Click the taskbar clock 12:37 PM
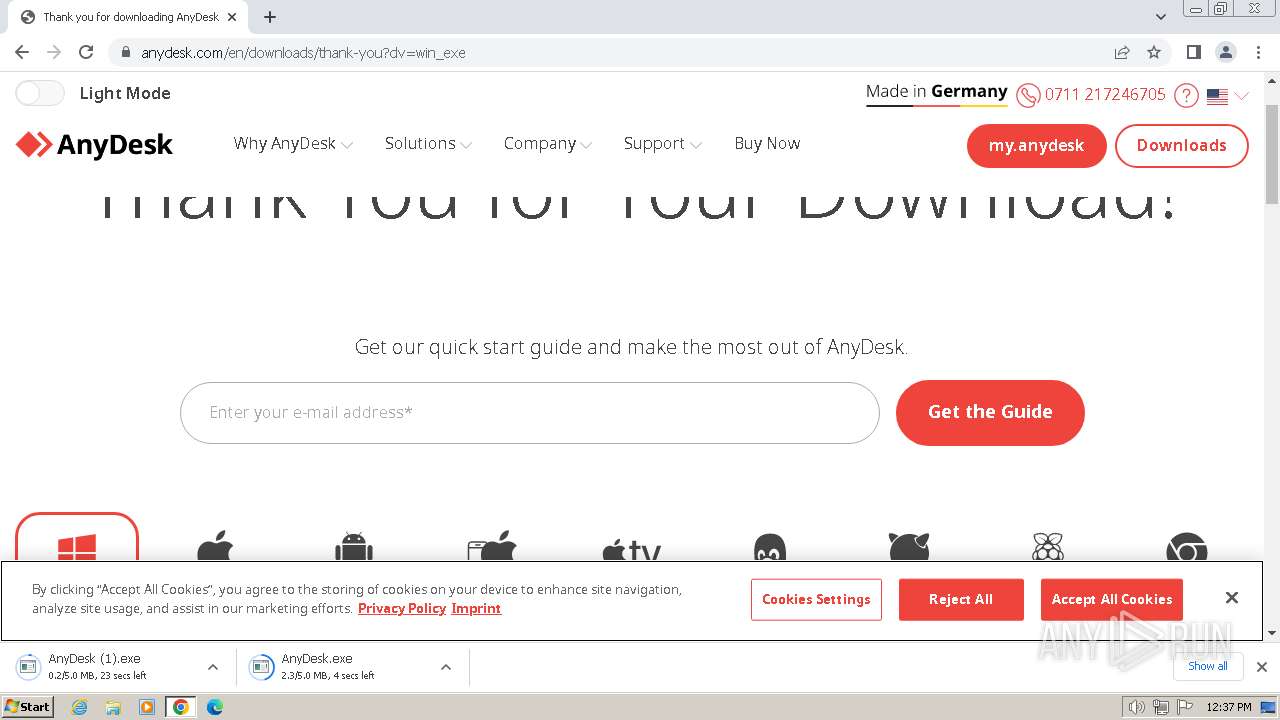This screenshot has height=720, width=1280. pos(1229,707)
